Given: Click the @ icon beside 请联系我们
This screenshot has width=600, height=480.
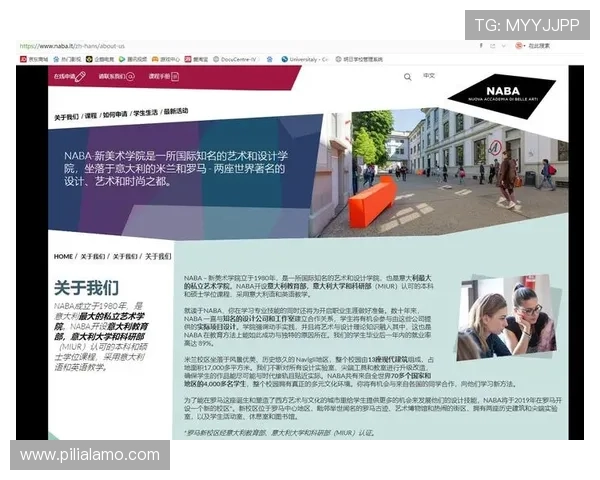Looking at the screenshot, I should click(x=130, y=77).
